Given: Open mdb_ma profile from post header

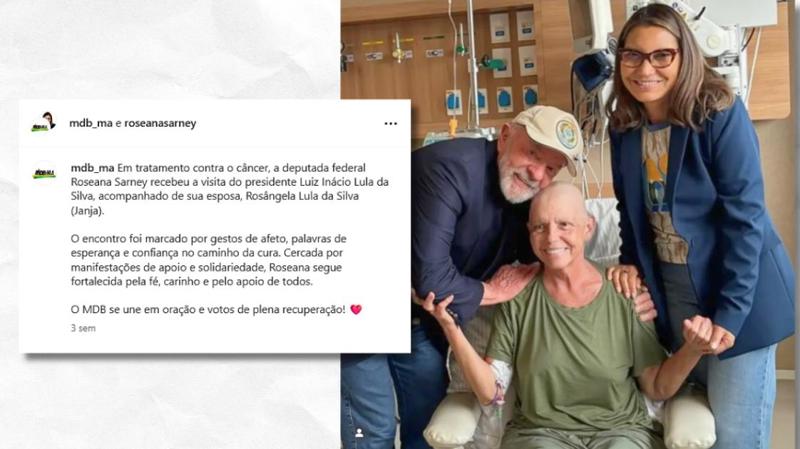Looking at the screenshot, I should 91,123.
